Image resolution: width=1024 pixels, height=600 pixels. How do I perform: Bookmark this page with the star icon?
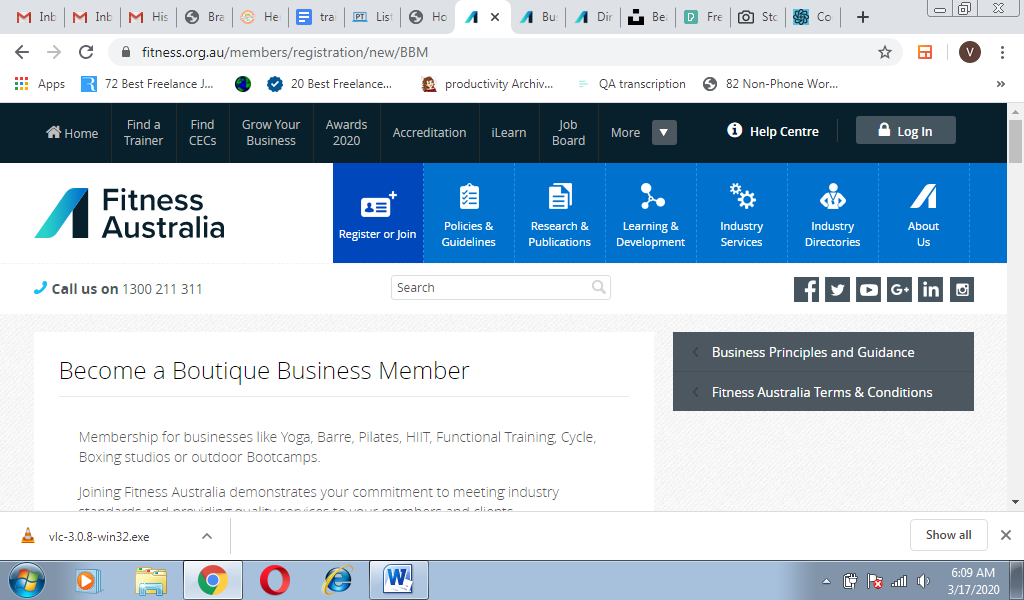pos(884,52)
